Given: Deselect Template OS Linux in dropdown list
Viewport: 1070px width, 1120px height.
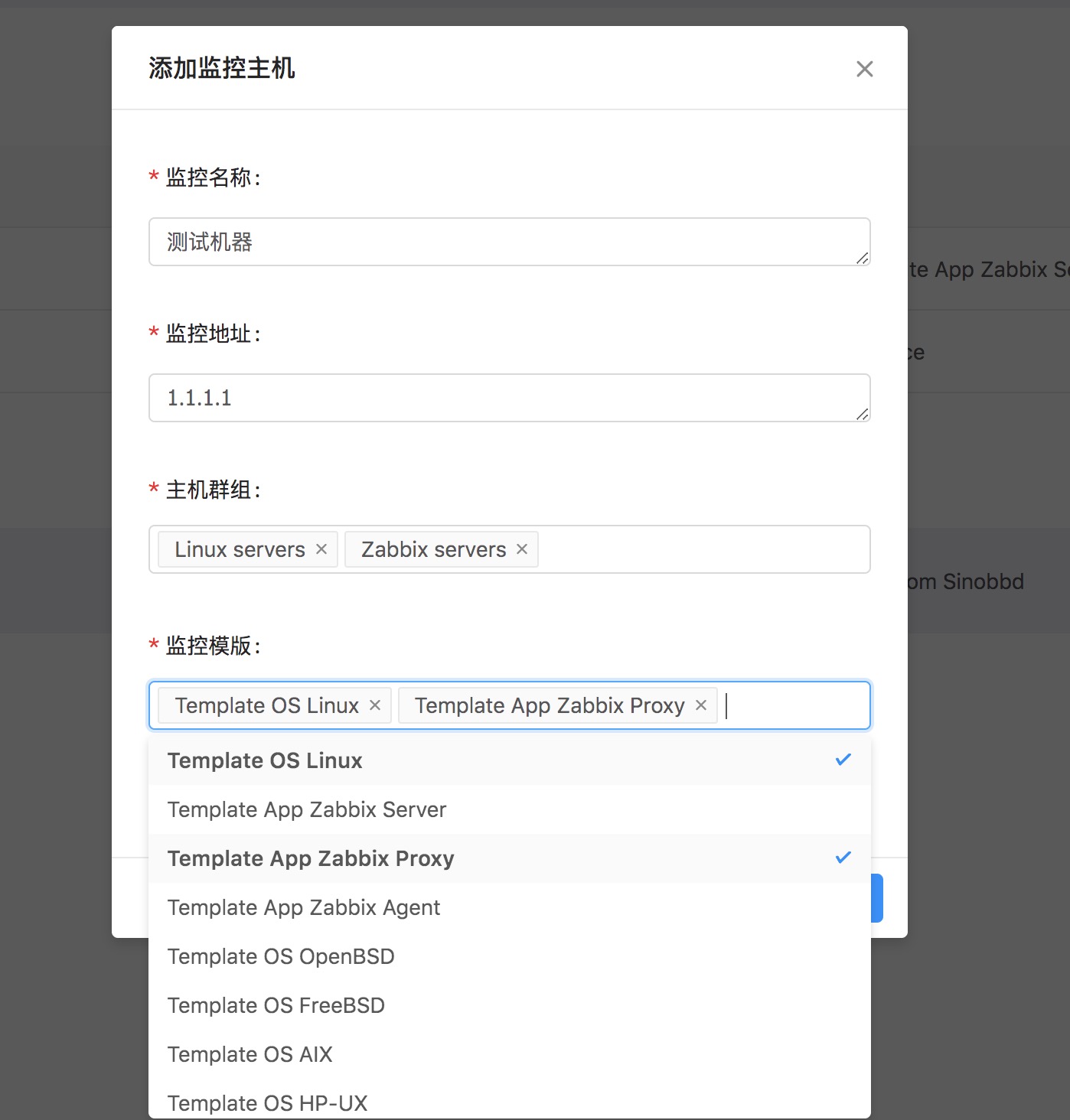Looking at the screenshot, I should pyautogui.click(x=510, y=760).
